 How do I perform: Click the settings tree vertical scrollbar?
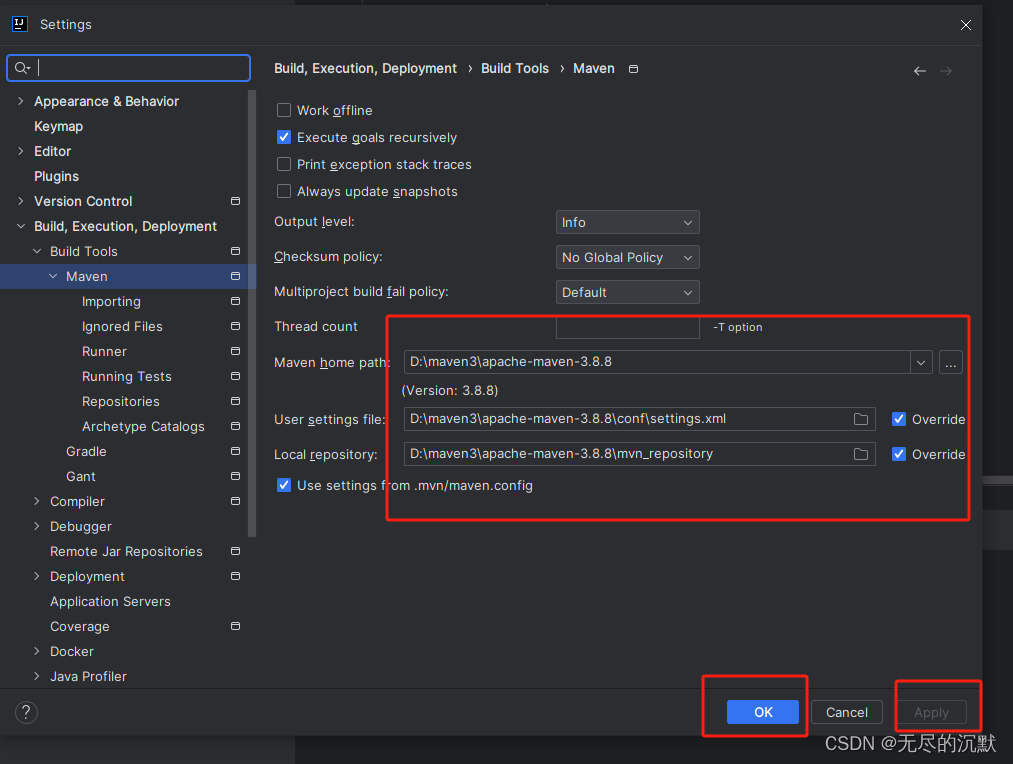click(252, 313)
